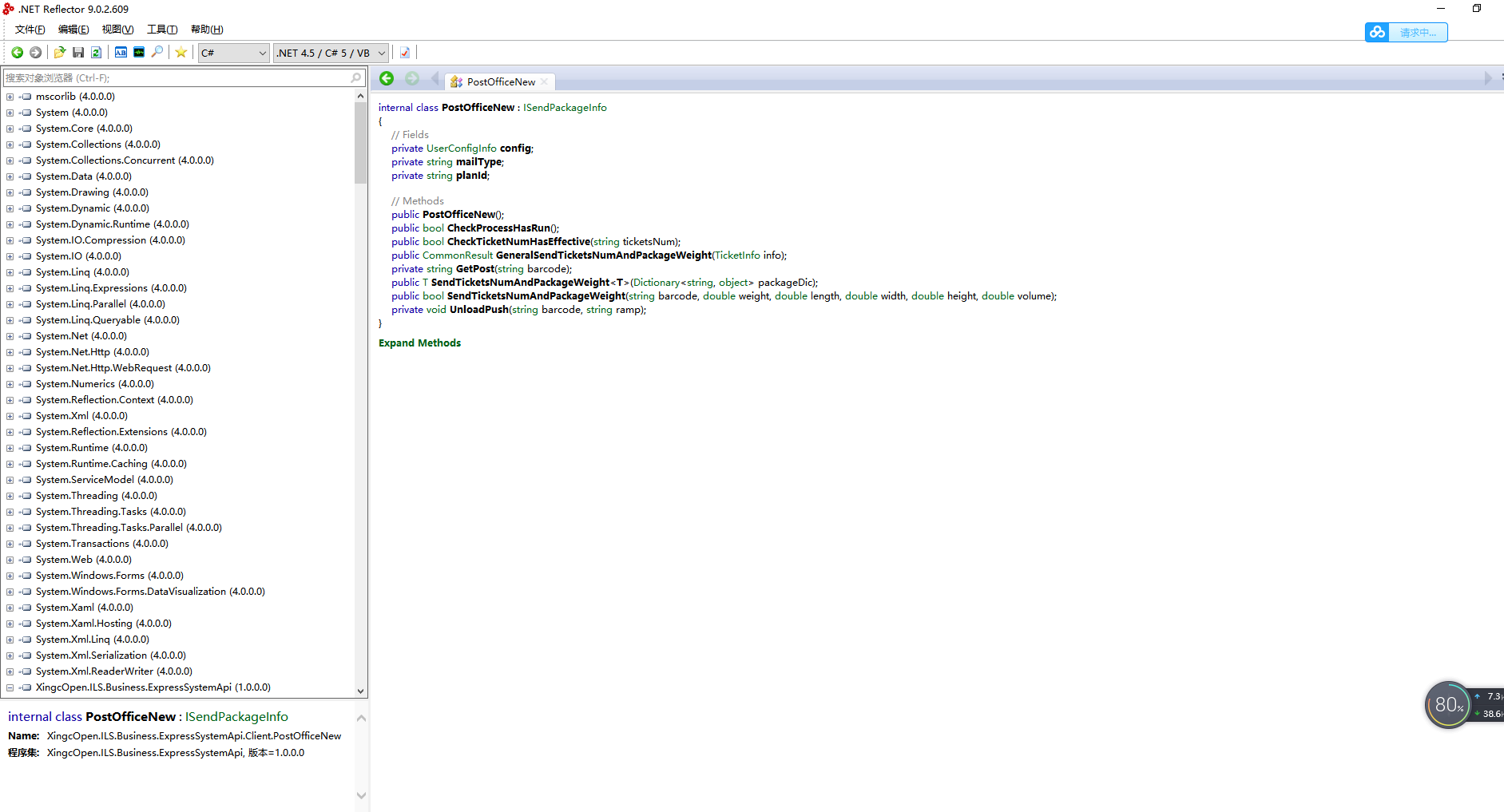
Task: Click the details pane scroll down arrow
Action: coord(361,796)
